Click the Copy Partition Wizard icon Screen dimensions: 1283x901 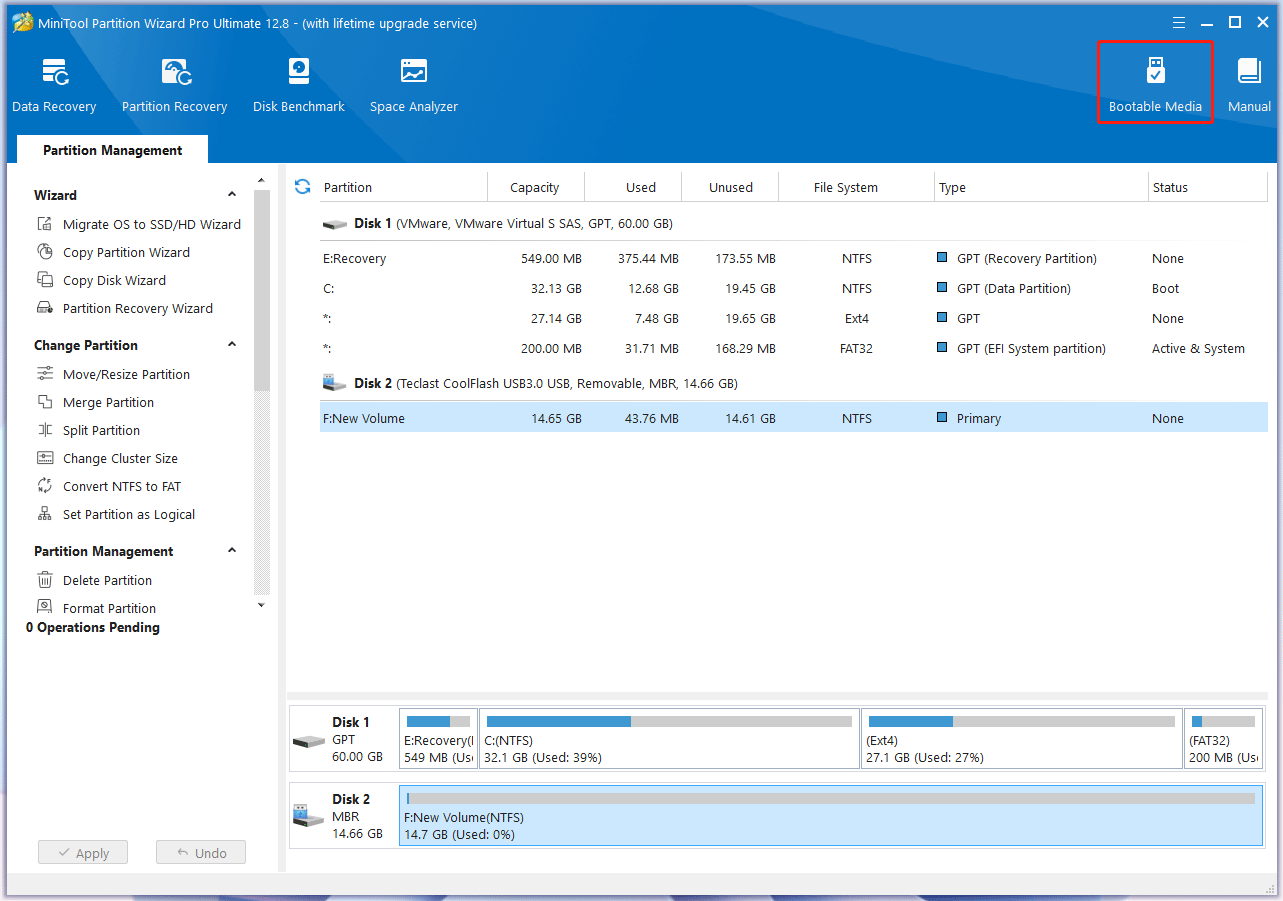[45, 252]
